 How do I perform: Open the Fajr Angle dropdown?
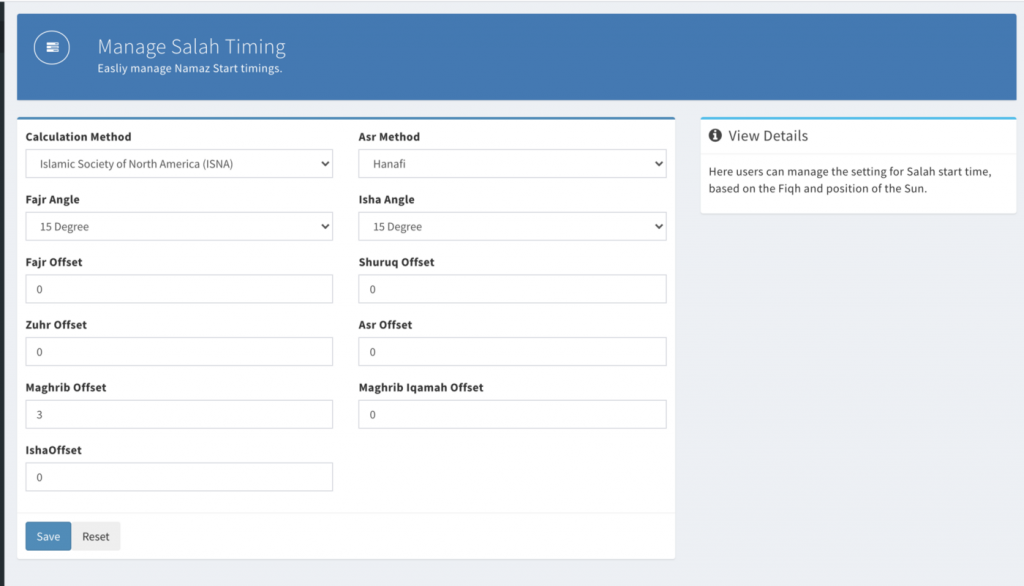point(179,227)
